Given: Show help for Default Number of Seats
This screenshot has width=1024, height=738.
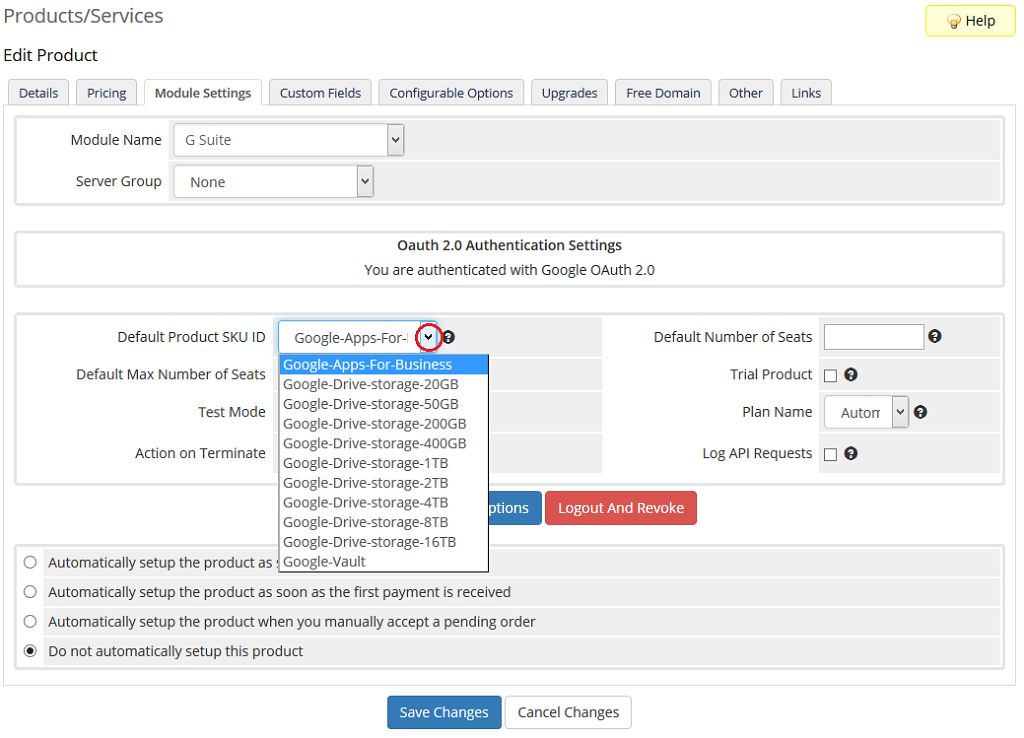Looking at the screenshot, I should pos(935,336).
